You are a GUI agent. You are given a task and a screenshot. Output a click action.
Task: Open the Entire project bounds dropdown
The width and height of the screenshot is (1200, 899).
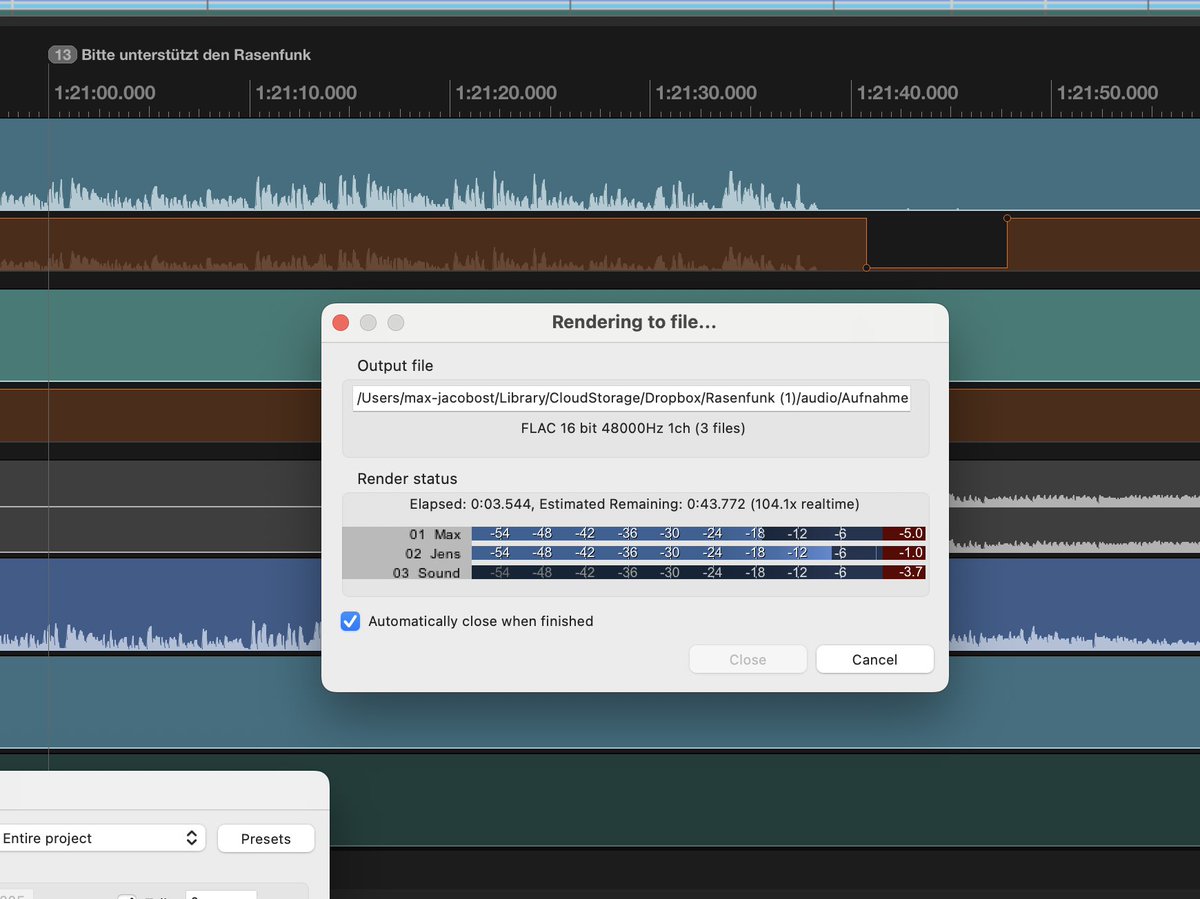point(100,838)
